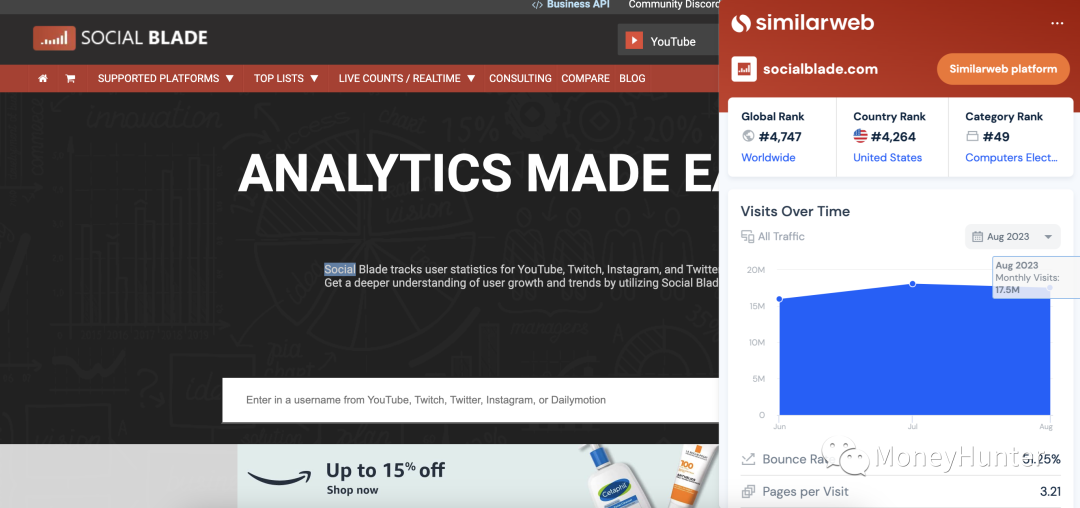Expand the Top Lists dropdown

[x=286, y=78]
